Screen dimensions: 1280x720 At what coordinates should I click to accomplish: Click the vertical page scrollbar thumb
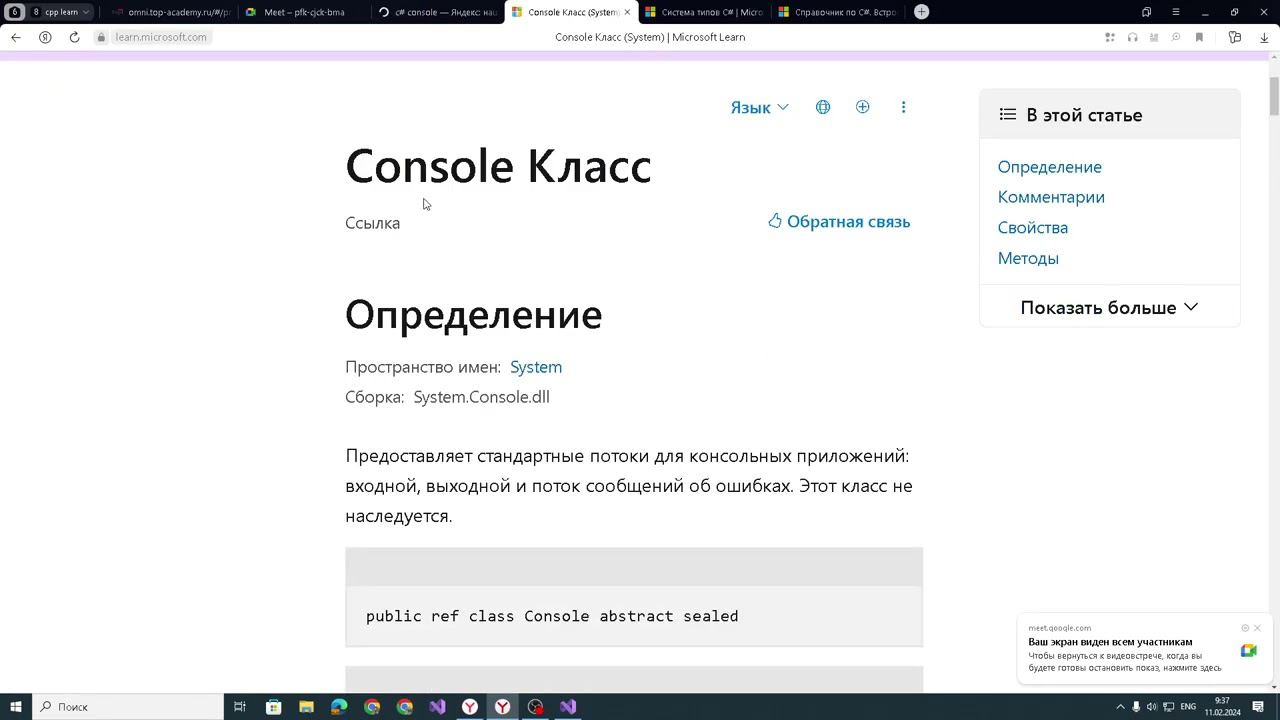(x=1274, y=95)
